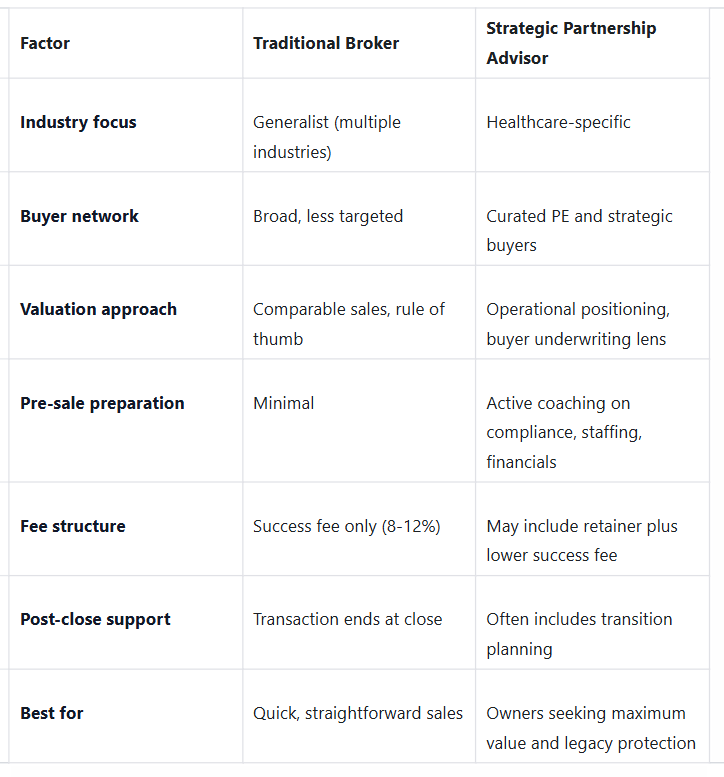The height and width of the screenshot is (777, 724).
Task: Click the "Pre-sale preparation" row label
Action: (102, 403)
